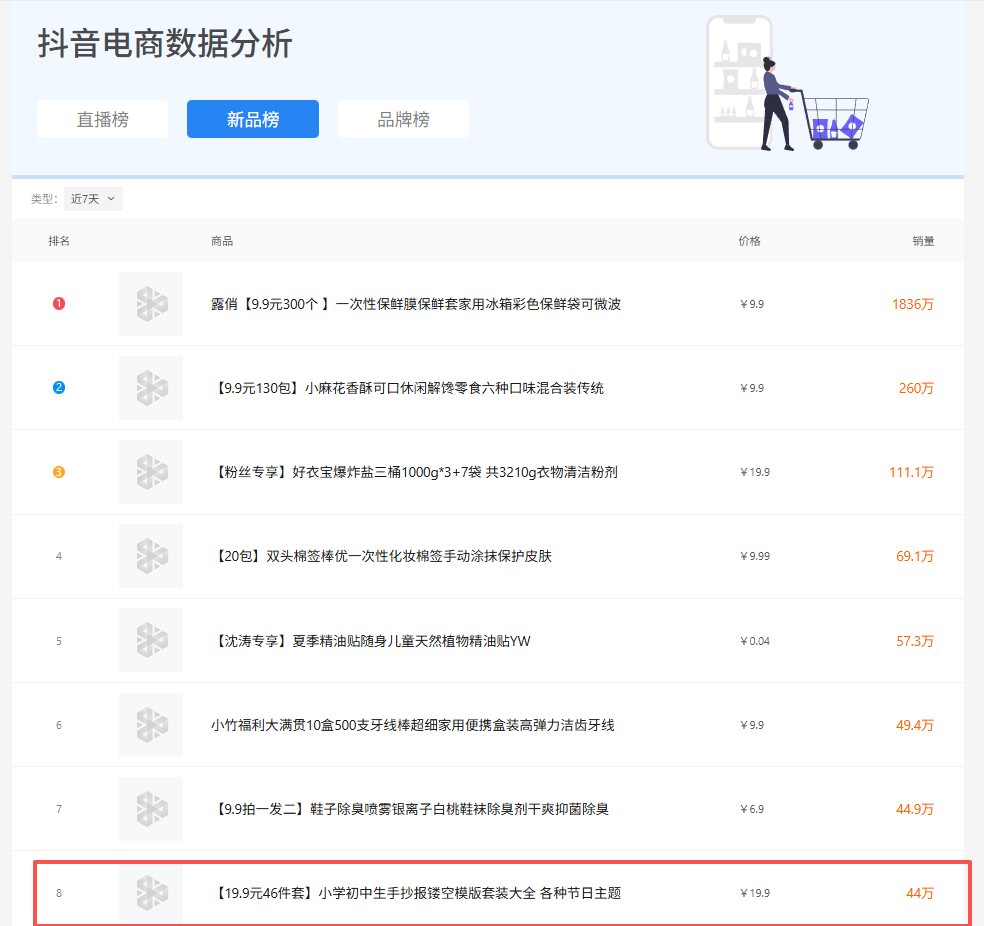The width and height of the screenshot is (984, 926).
Task: Click rank number 6
Action: 59,725
